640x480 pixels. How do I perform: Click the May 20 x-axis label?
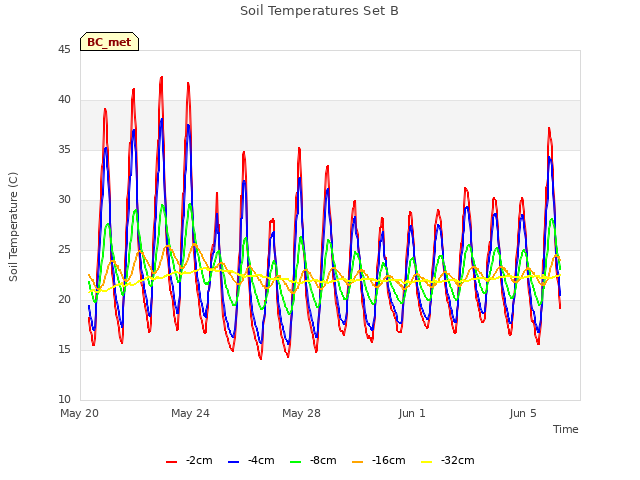coord(80,413)
